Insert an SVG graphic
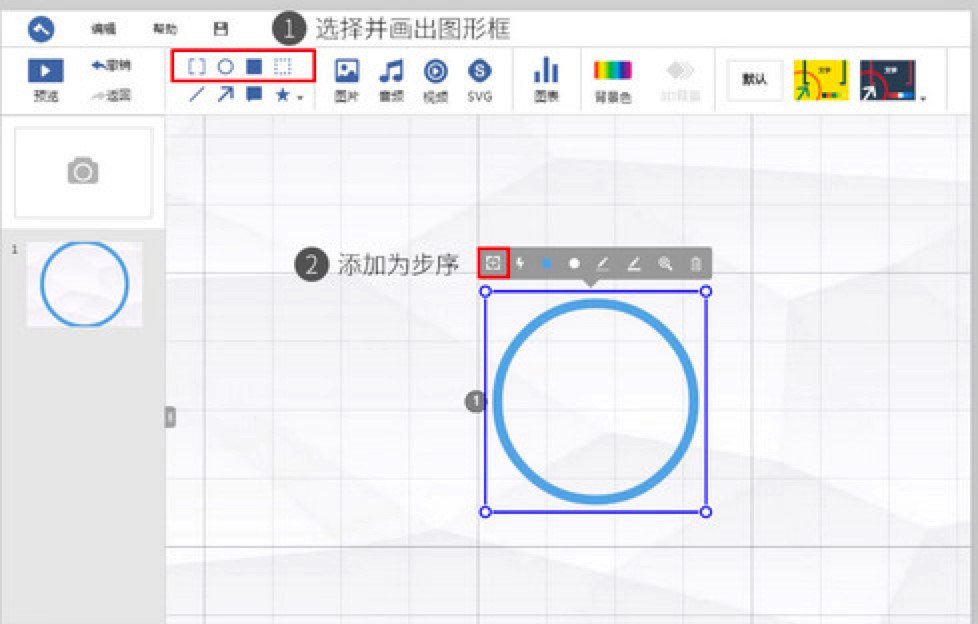 click(480, 79)
